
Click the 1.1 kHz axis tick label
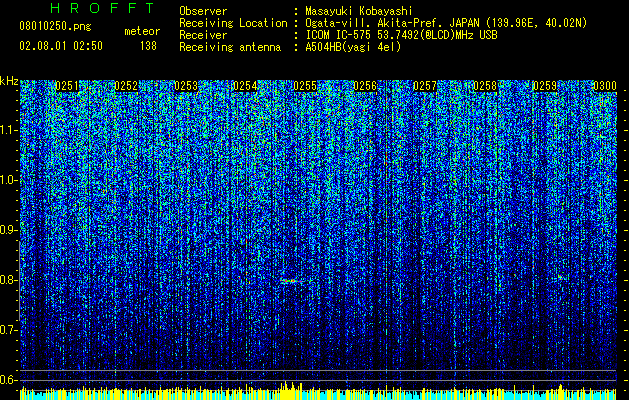pos(8,130)
